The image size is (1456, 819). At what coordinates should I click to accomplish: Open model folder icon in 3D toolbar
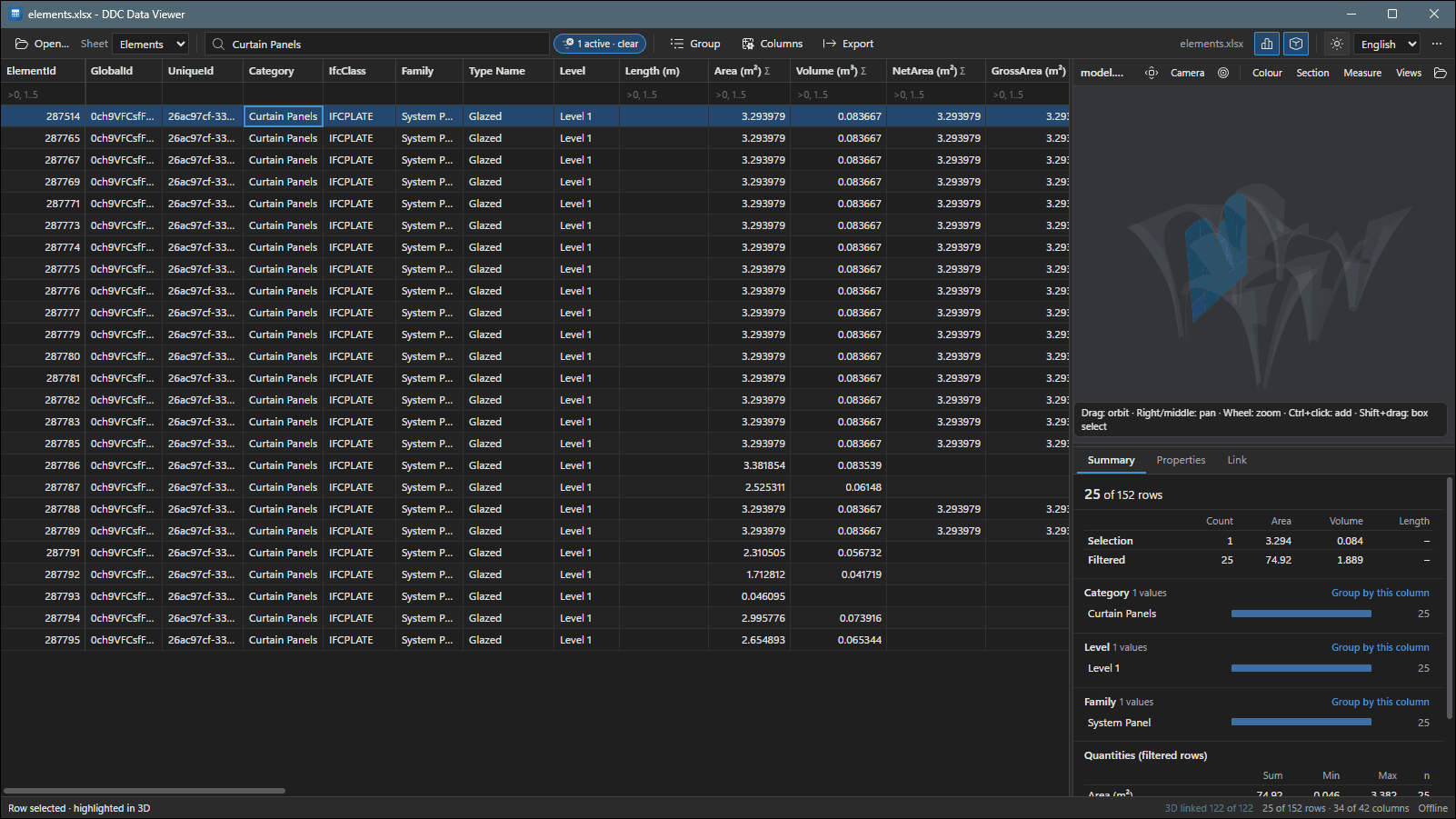coord(1441,73)
